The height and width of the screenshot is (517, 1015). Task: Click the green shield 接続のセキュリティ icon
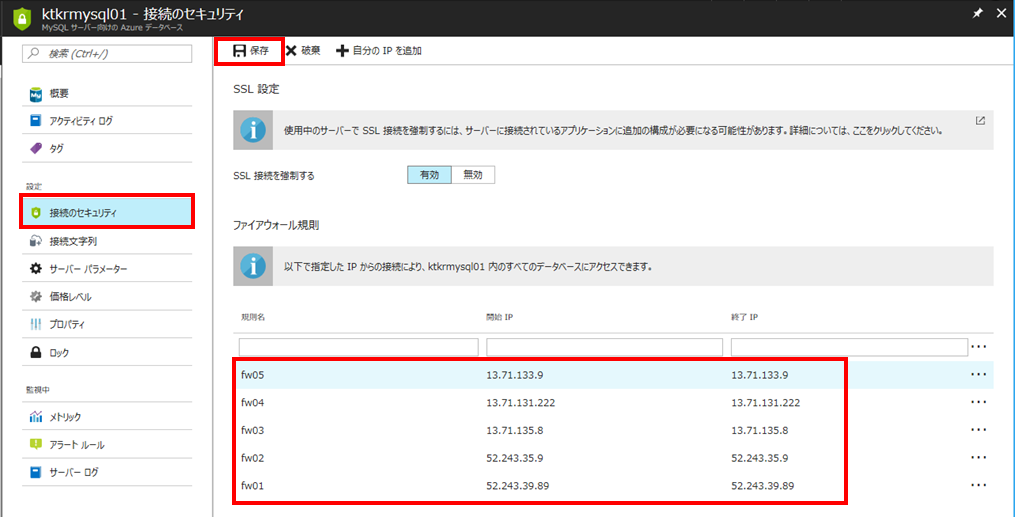point(36,213)
